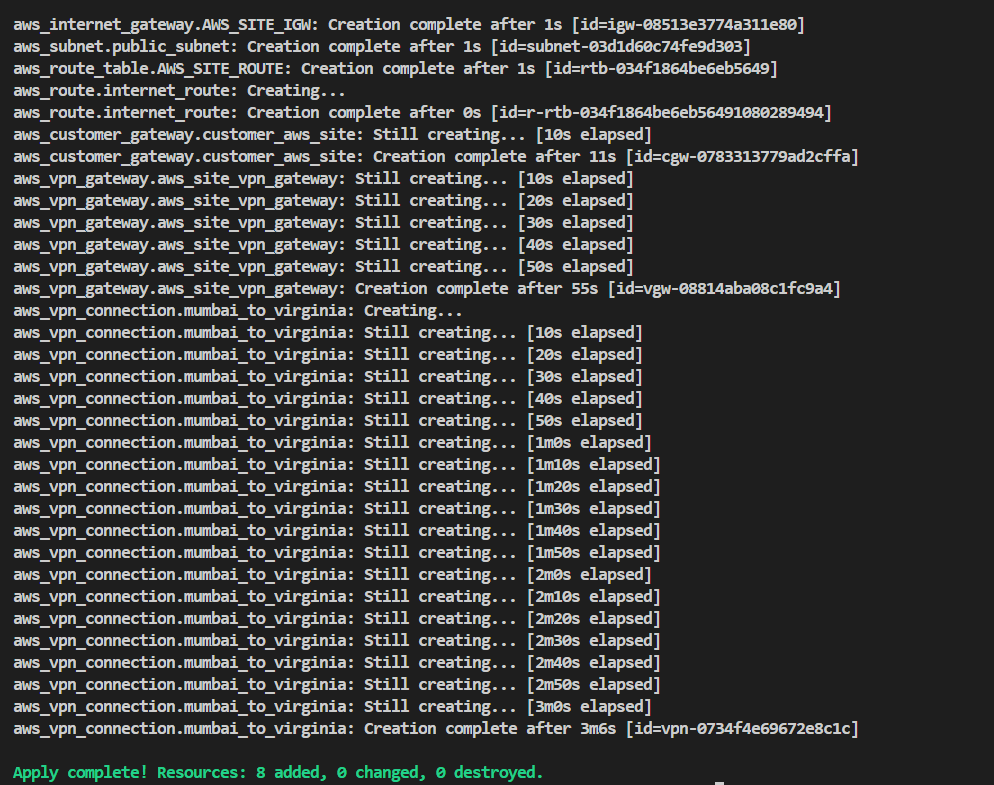This screenshot has height=785, width=994.
Task: Click customer_aws_site Still creating 10s elapsed line
Action: coord(332,135)
